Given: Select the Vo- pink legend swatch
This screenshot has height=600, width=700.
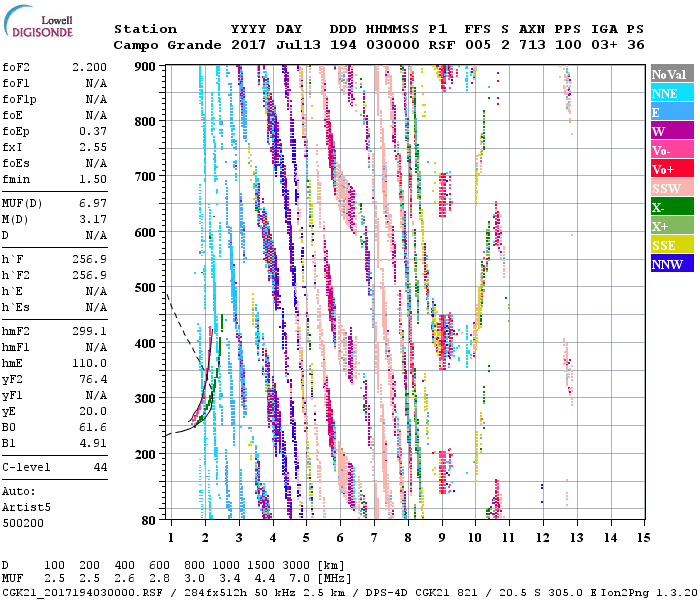Looking at the screenshot, I should click(x=672, y=150).
